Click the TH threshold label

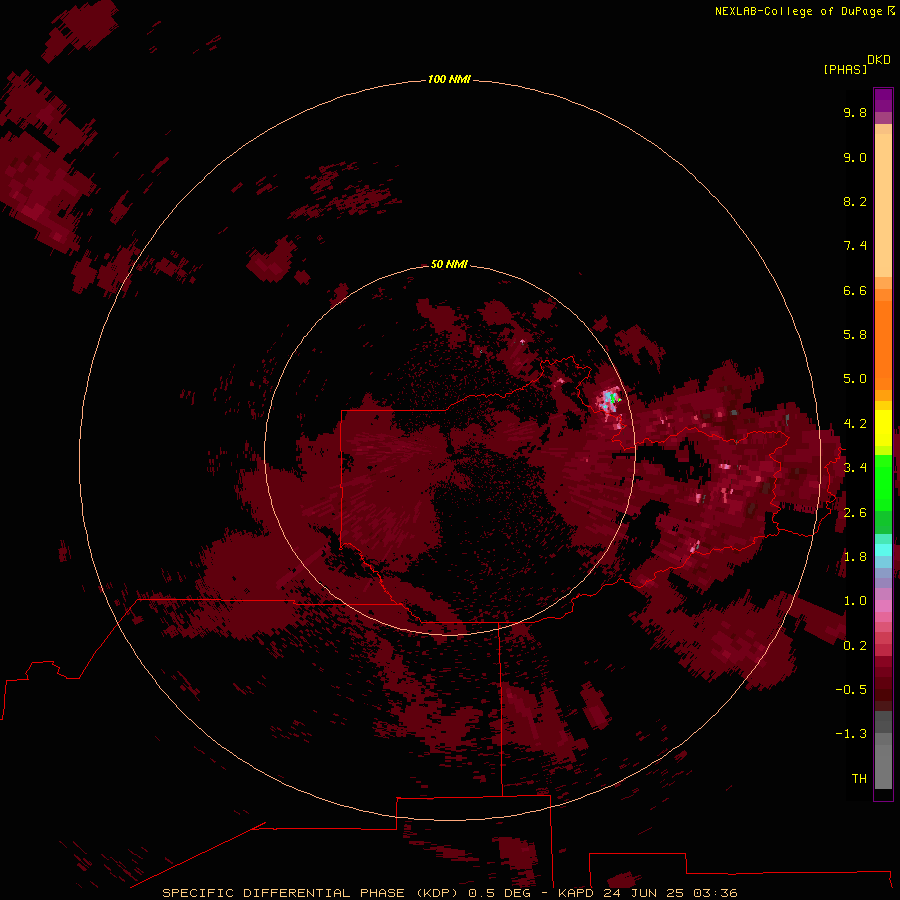click(859, 779)
